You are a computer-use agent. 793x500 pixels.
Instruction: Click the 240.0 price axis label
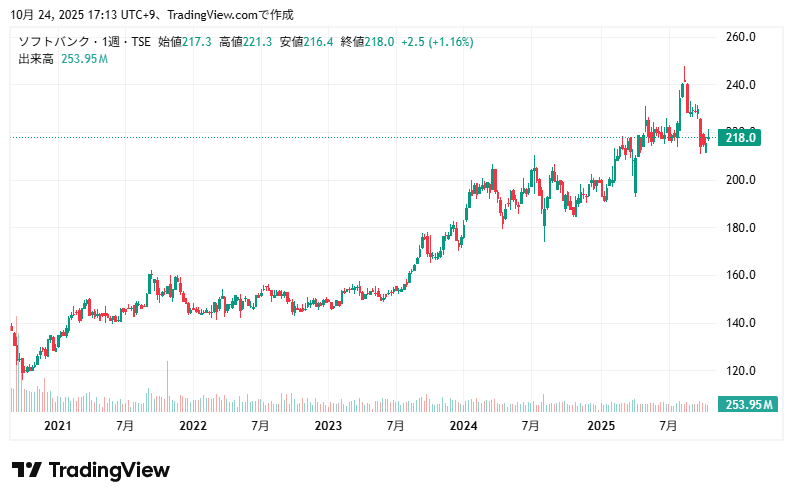pos(739,85)
